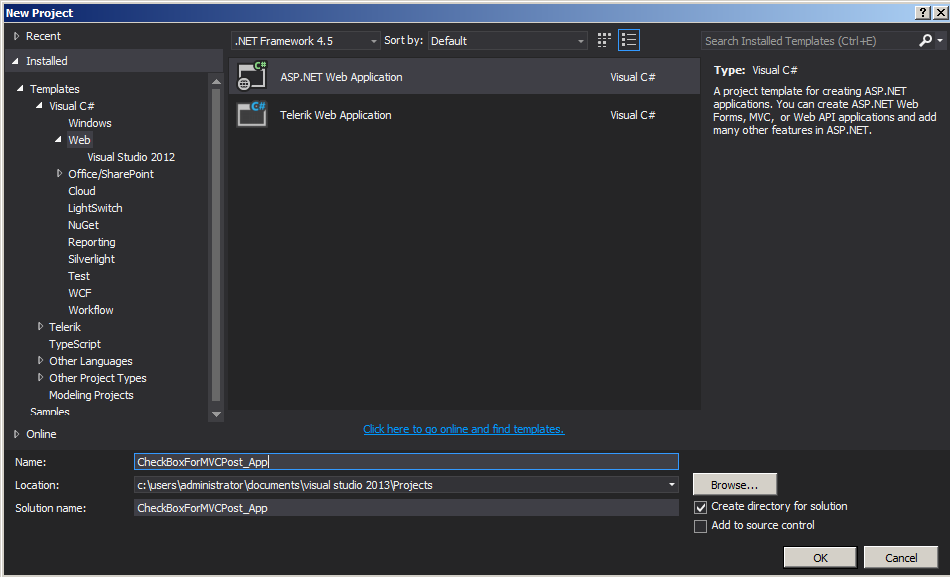
Task: Click the Browse... button
Action: tap(734, 485)
